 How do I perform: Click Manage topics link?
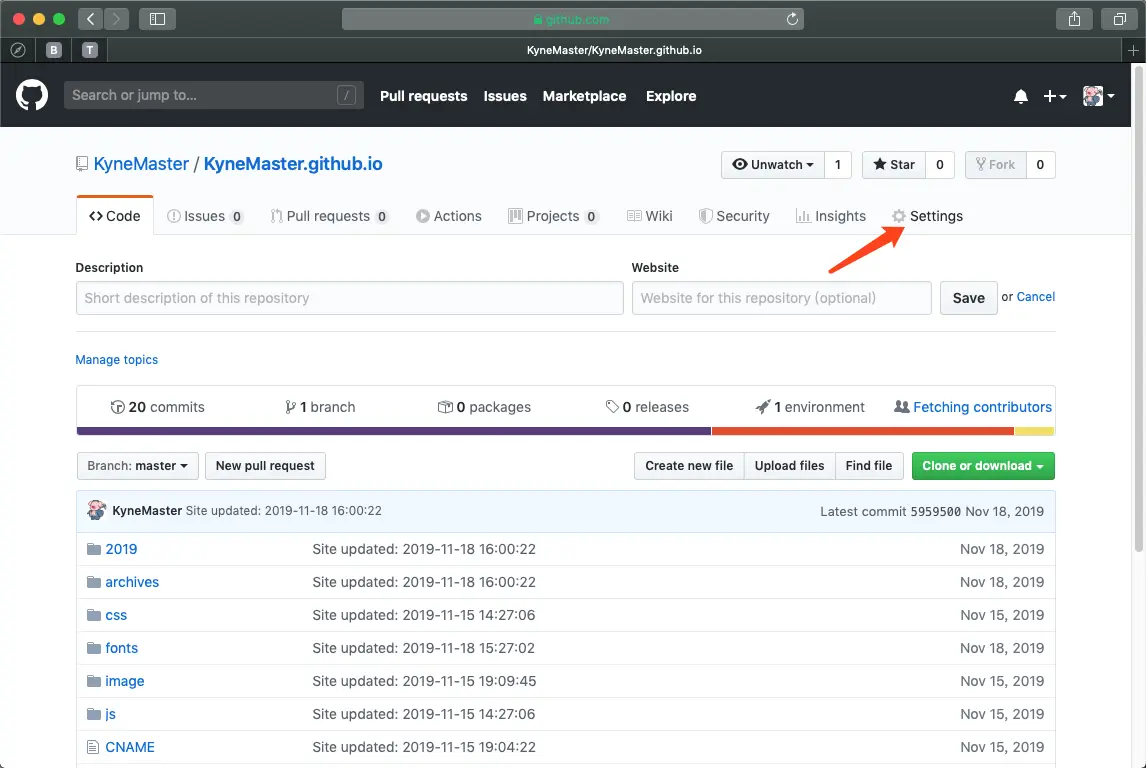[x=117, y=360]
